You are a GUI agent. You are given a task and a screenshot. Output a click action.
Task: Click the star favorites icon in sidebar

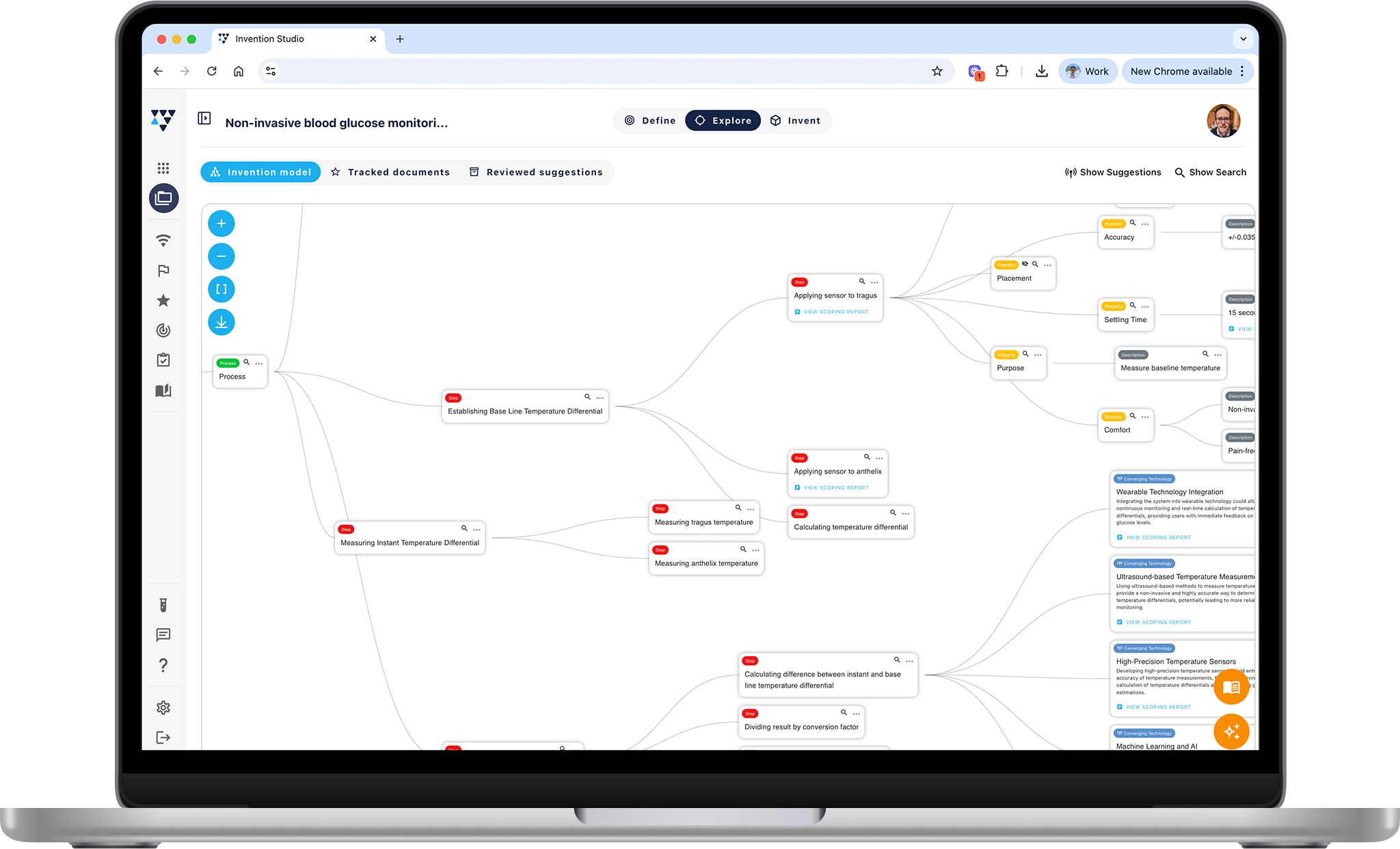[163, 301]
